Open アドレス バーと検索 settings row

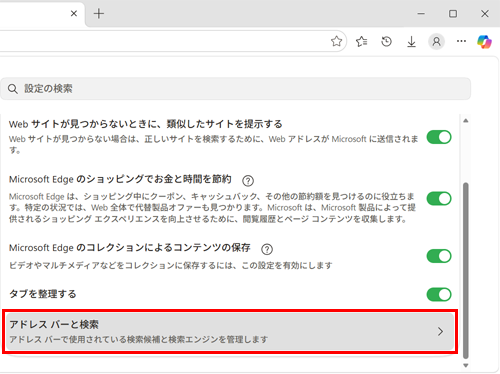[x=230, y=332]
